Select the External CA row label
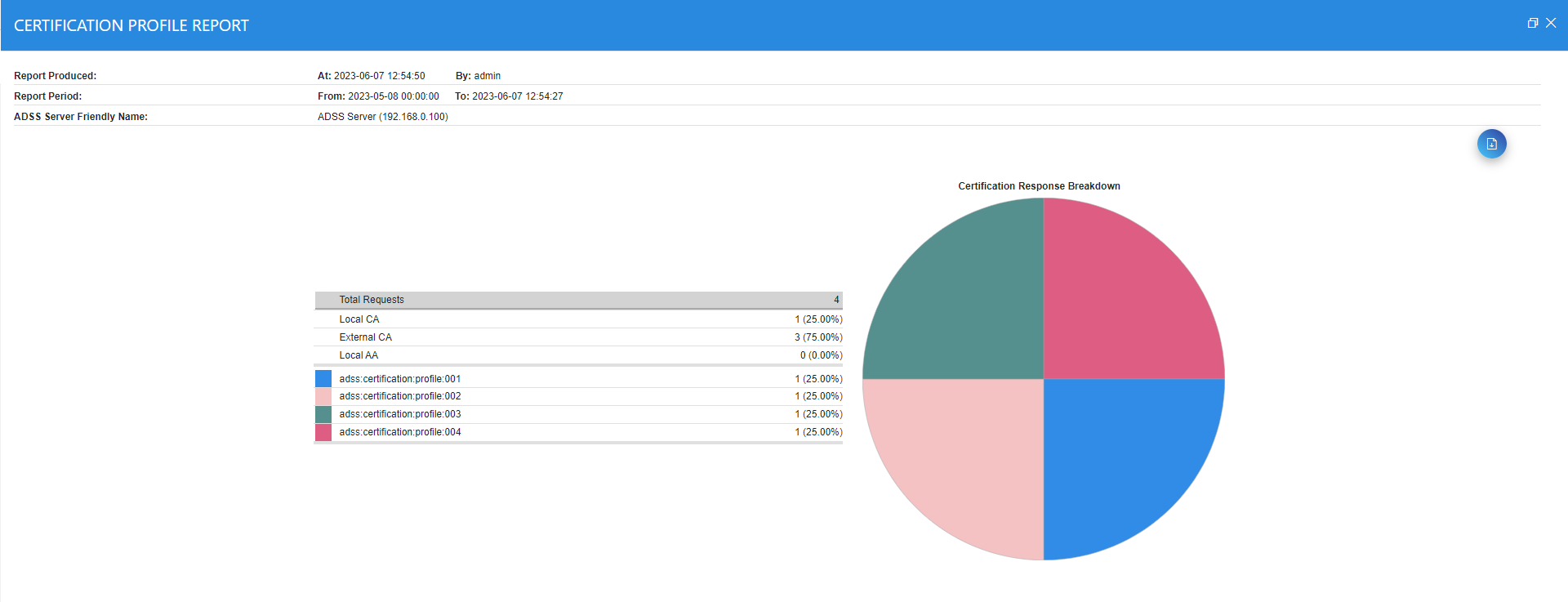Viewport: 1568px width, 602px height. [365, 337]
